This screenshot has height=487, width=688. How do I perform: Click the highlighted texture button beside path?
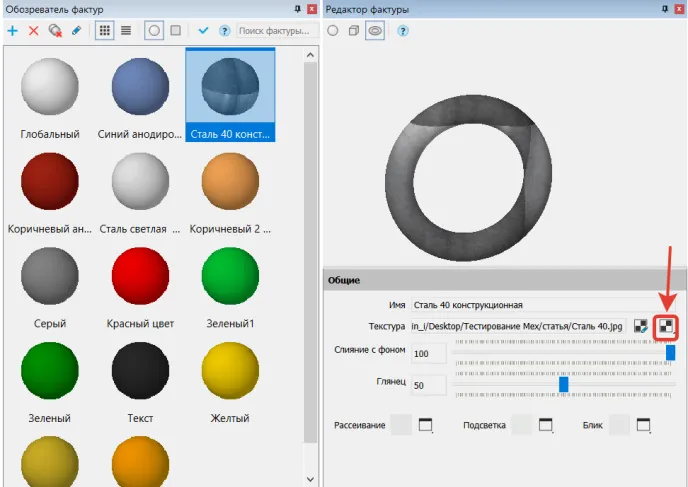pyautogui.click(x=665, y=326)
